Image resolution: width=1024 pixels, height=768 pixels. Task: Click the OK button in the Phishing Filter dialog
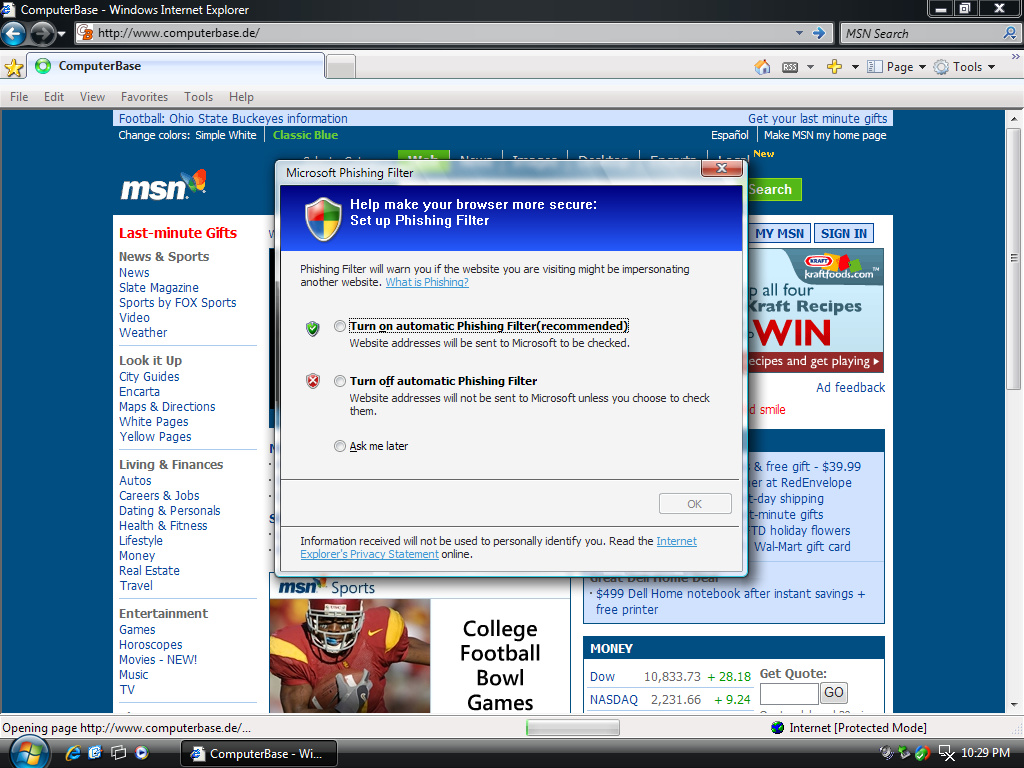[695, 504]
